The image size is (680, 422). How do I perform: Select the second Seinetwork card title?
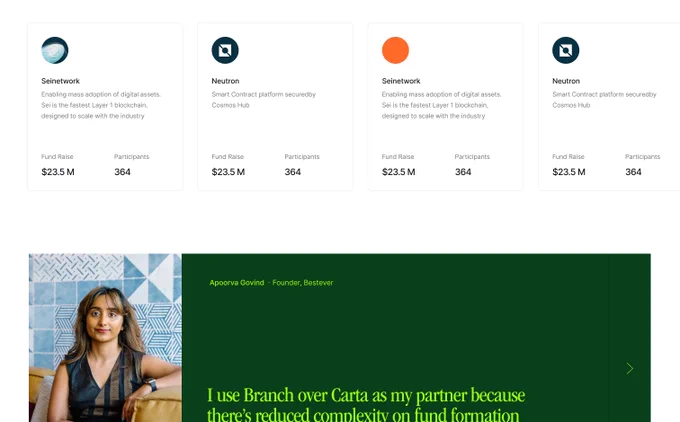click(401, 81)
